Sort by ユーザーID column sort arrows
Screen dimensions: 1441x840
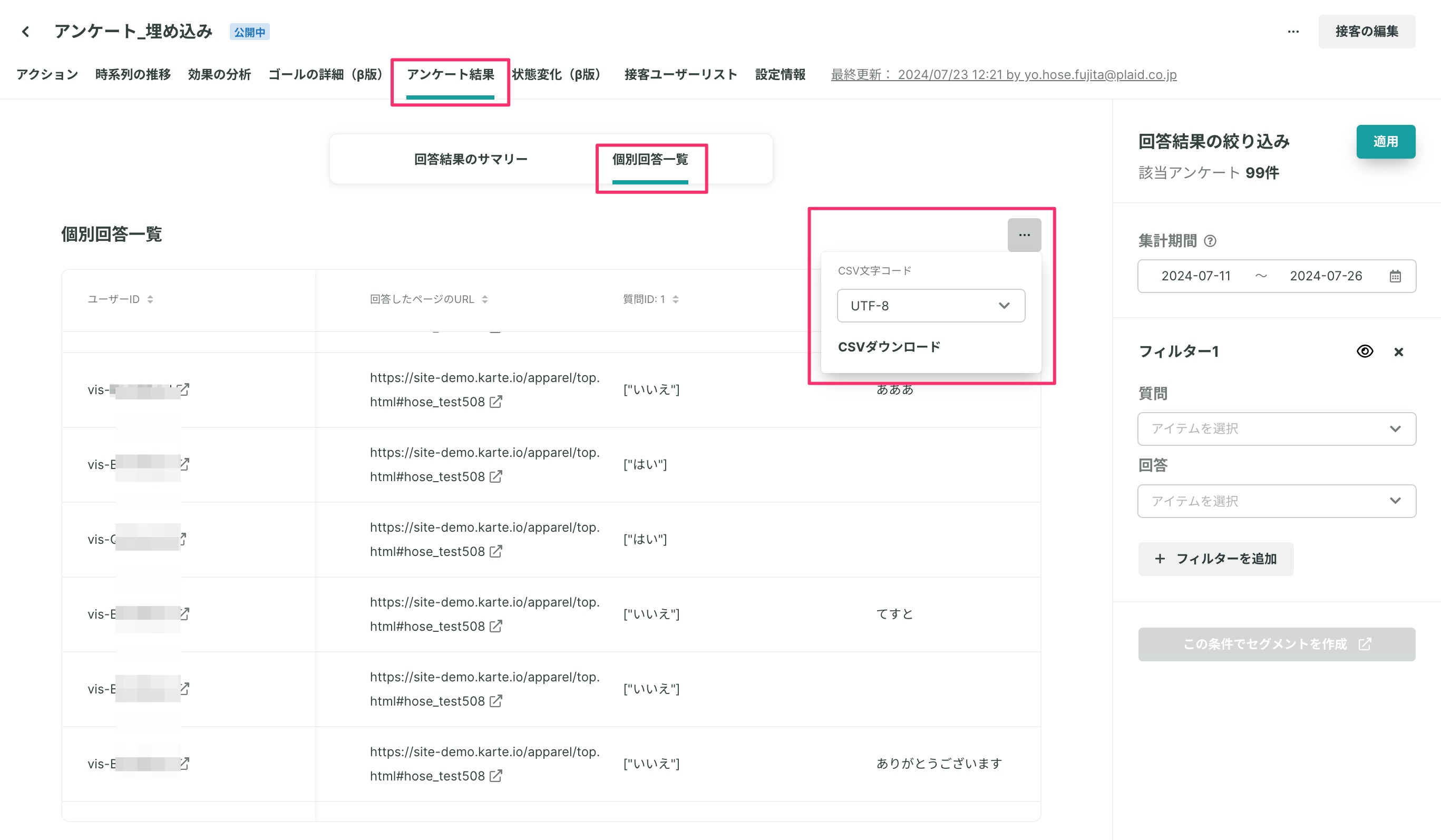[x=150, y=299]
